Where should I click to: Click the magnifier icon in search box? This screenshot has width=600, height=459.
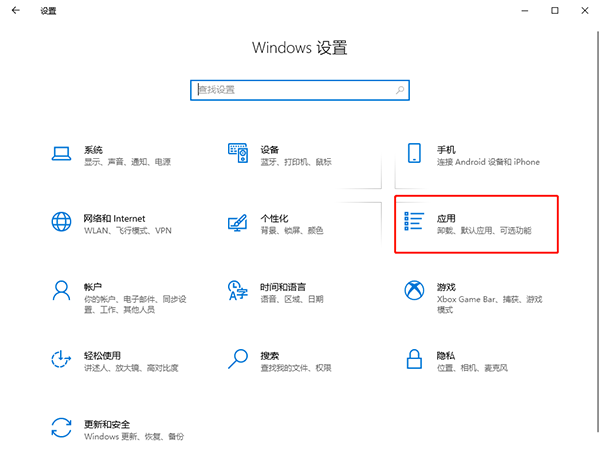point(400,90)
